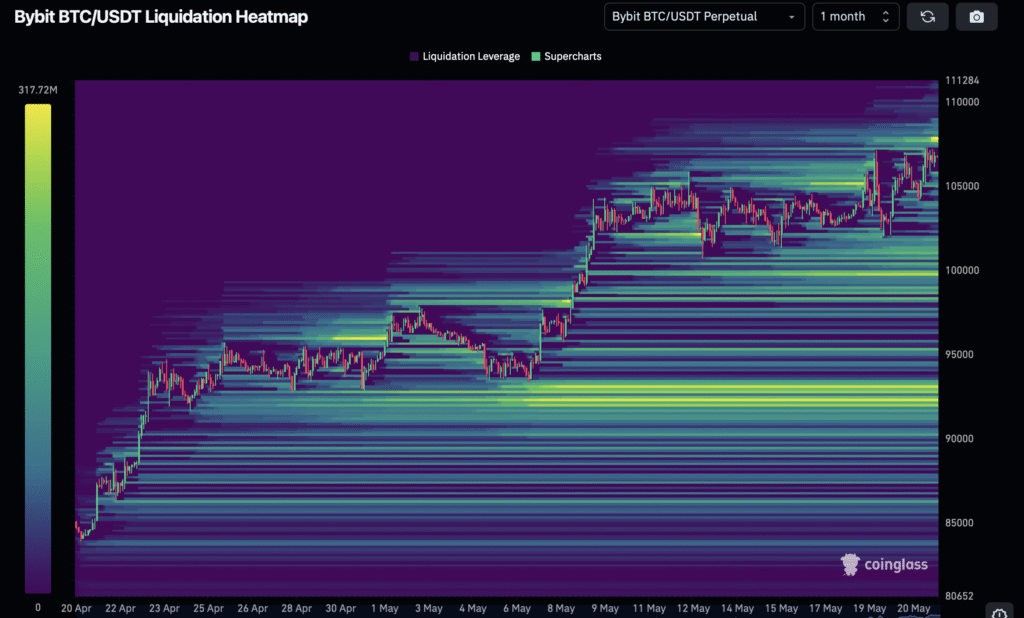Click the 4 May date axis label
1024x618 pixels.
(x=473, y=608)
